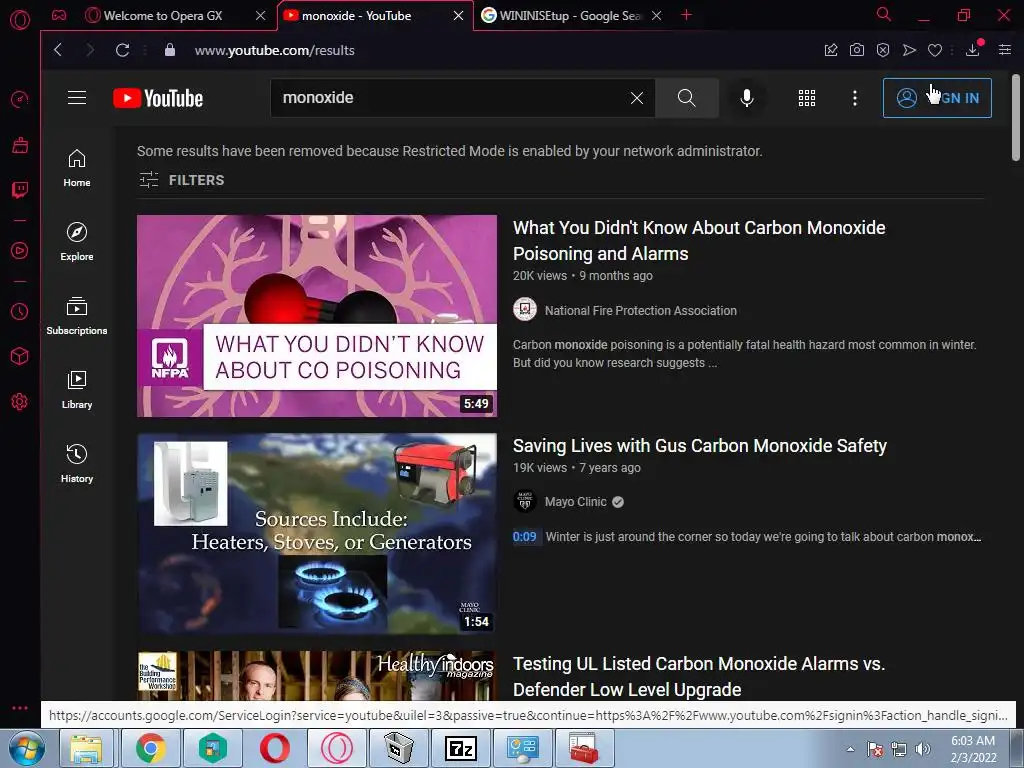Go to Home in YouTube sidebar
The image size is (1024, 768).
click(x=77, y=168)
